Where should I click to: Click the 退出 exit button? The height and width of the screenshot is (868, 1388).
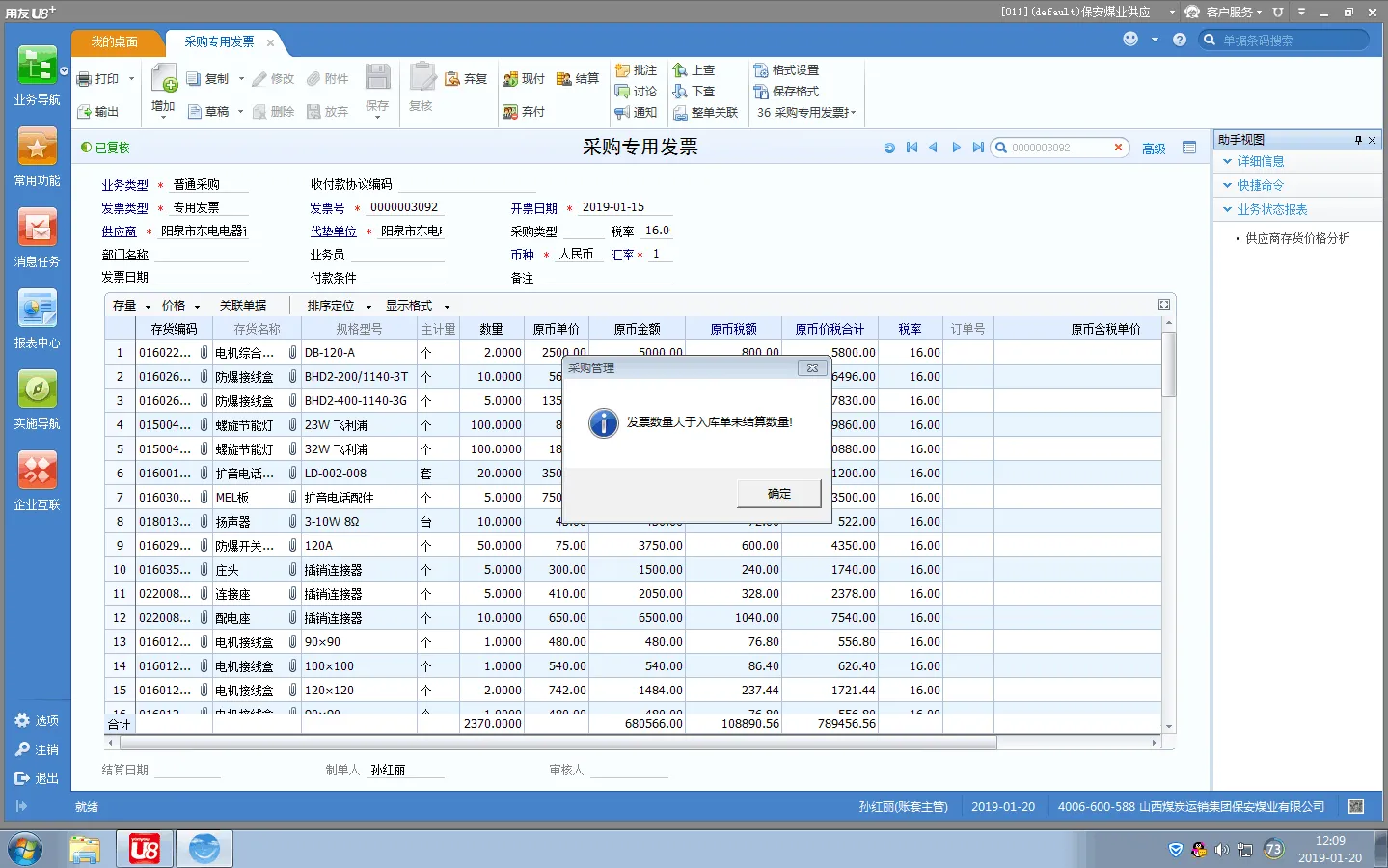click(37, 778)
